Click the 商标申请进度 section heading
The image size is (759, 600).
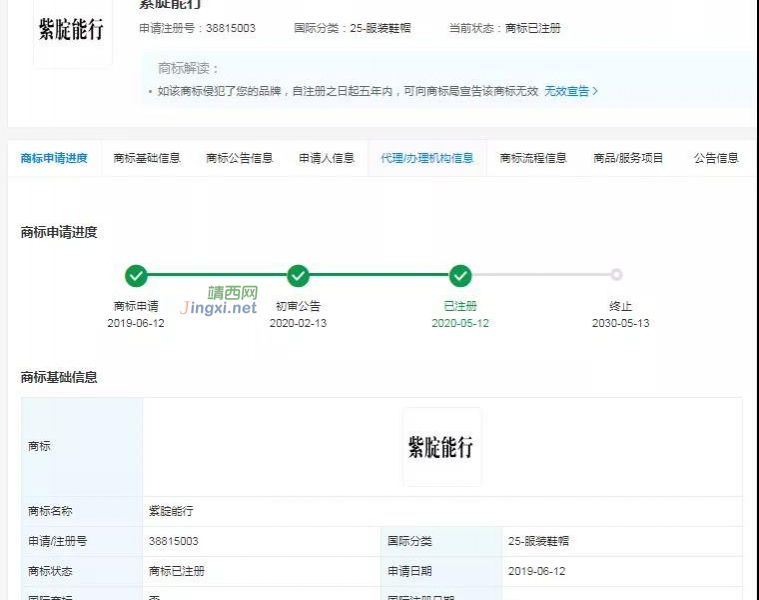[x=59, y=232]
